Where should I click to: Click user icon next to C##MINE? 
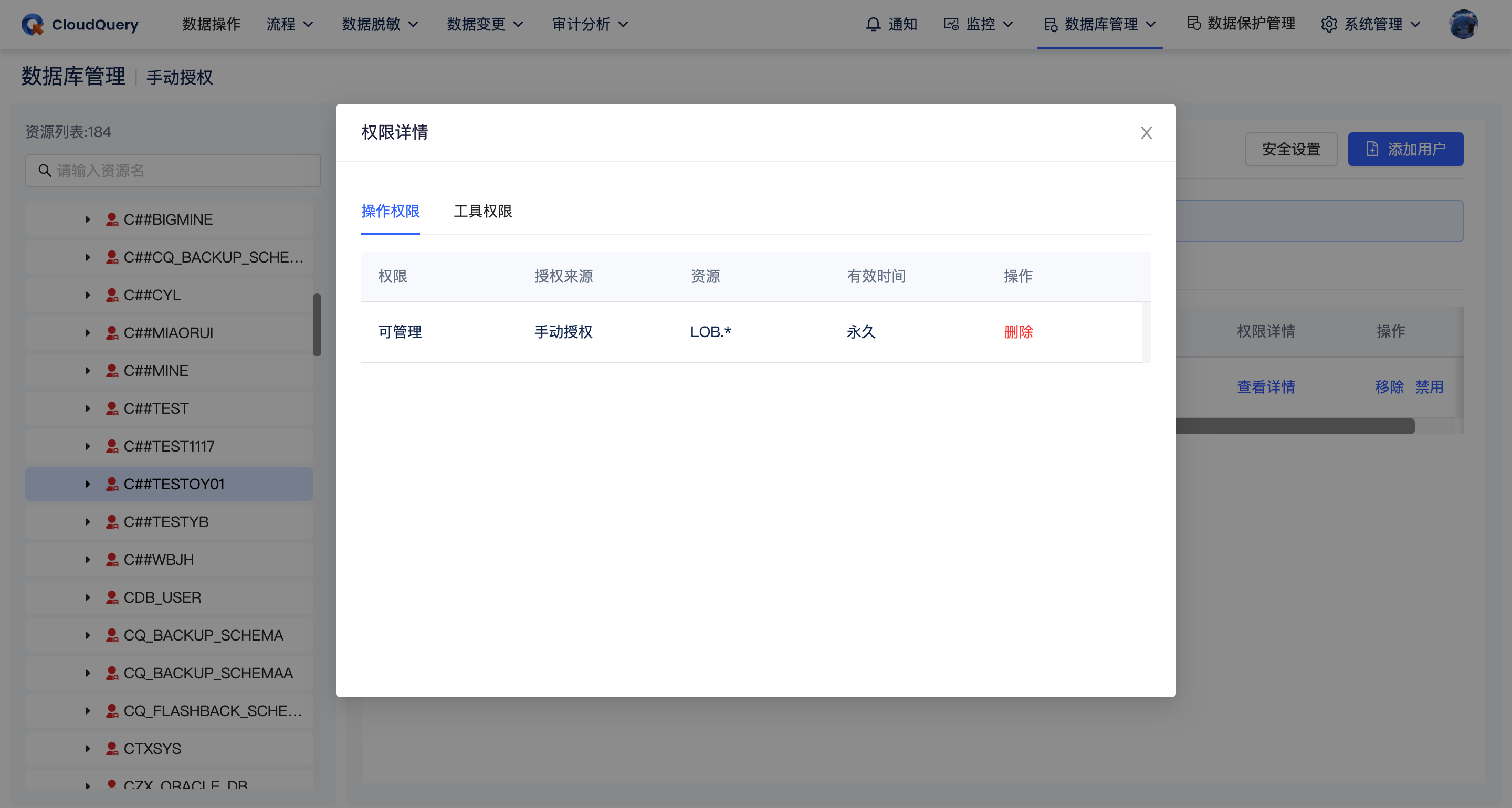click(111, 371)
